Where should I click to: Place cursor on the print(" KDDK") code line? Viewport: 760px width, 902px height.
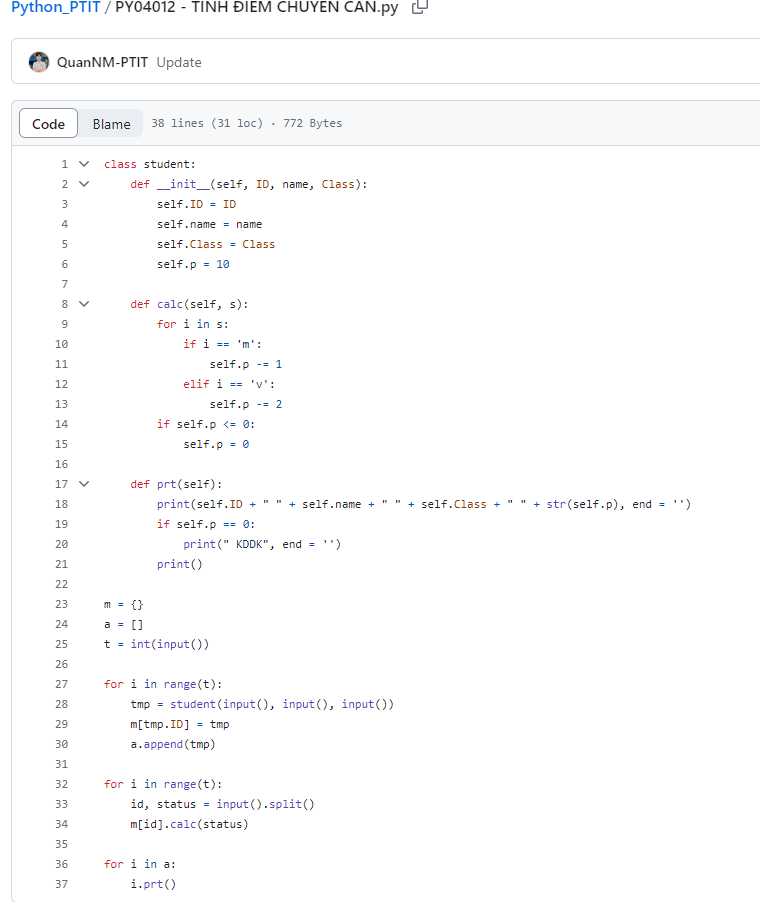click(x=262, y=544)
